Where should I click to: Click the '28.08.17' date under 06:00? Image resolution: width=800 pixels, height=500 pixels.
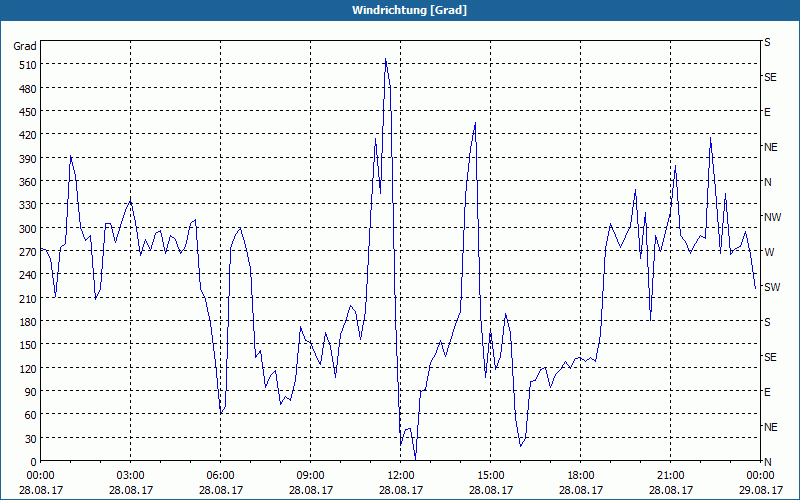[220, 490]
